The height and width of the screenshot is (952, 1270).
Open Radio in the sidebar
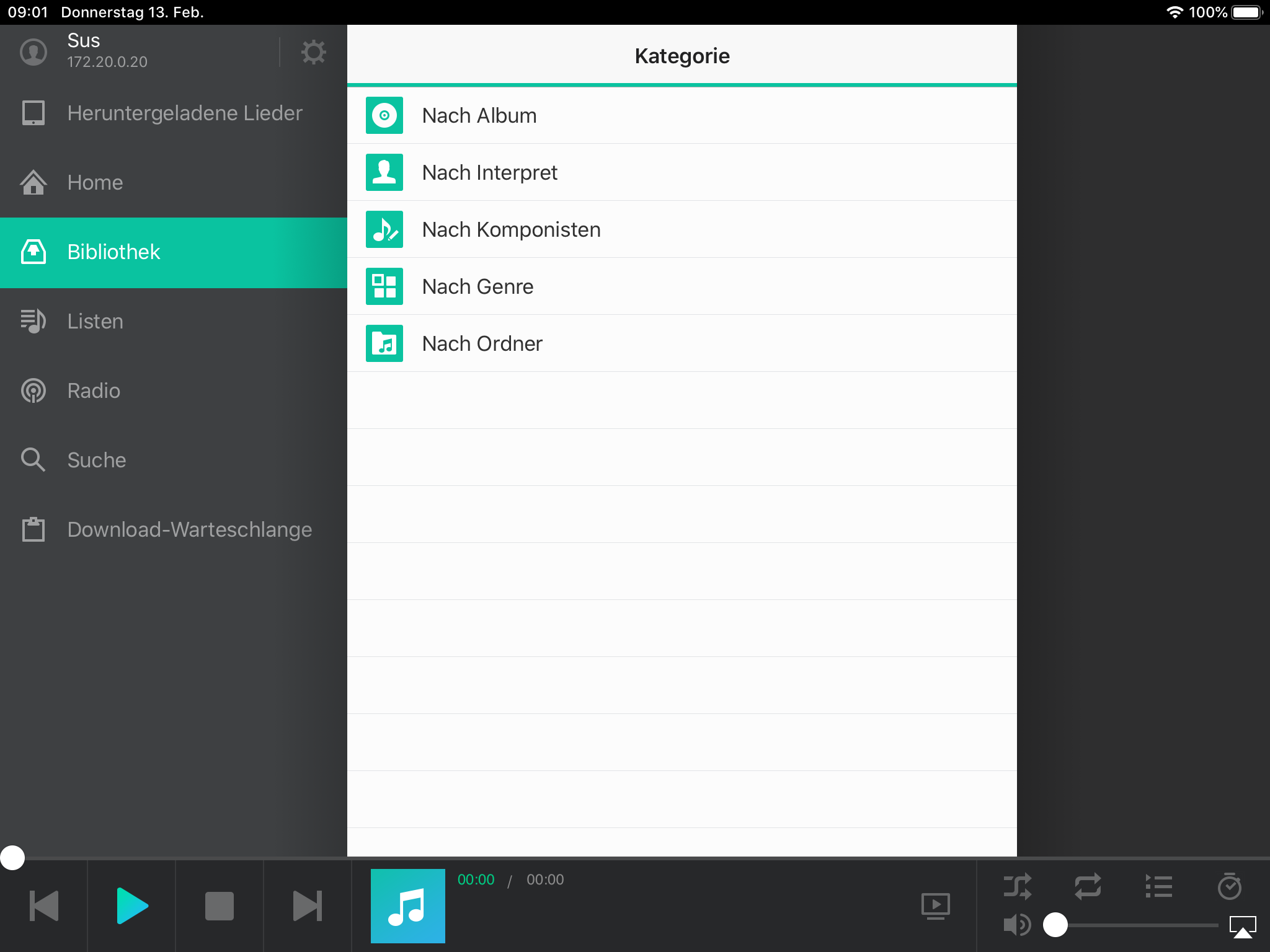94,390
